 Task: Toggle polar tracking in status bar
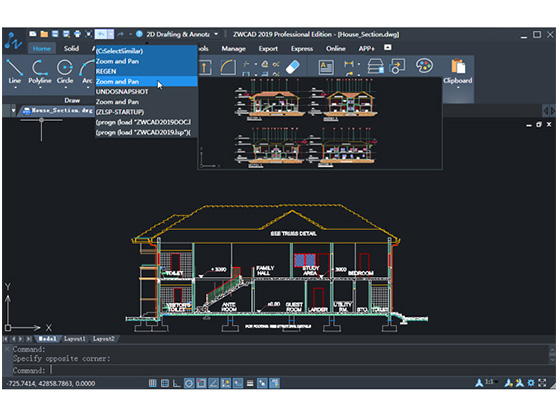pos(189,383)
